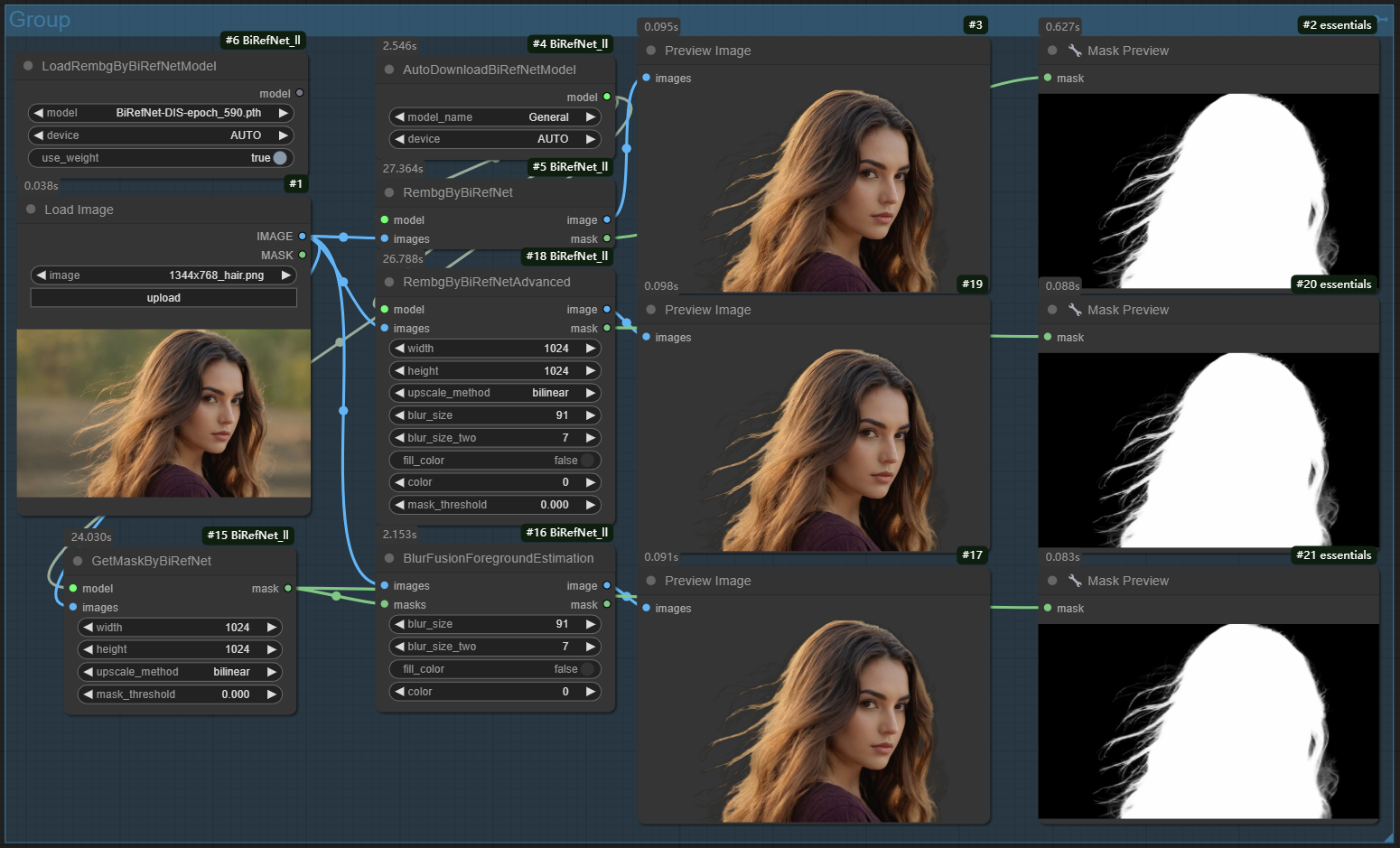This screenshot has width=1400, height=848.
Task: Collapse the AutoDownloadBiRefNetModel node dot
Action: coord(389,70)
